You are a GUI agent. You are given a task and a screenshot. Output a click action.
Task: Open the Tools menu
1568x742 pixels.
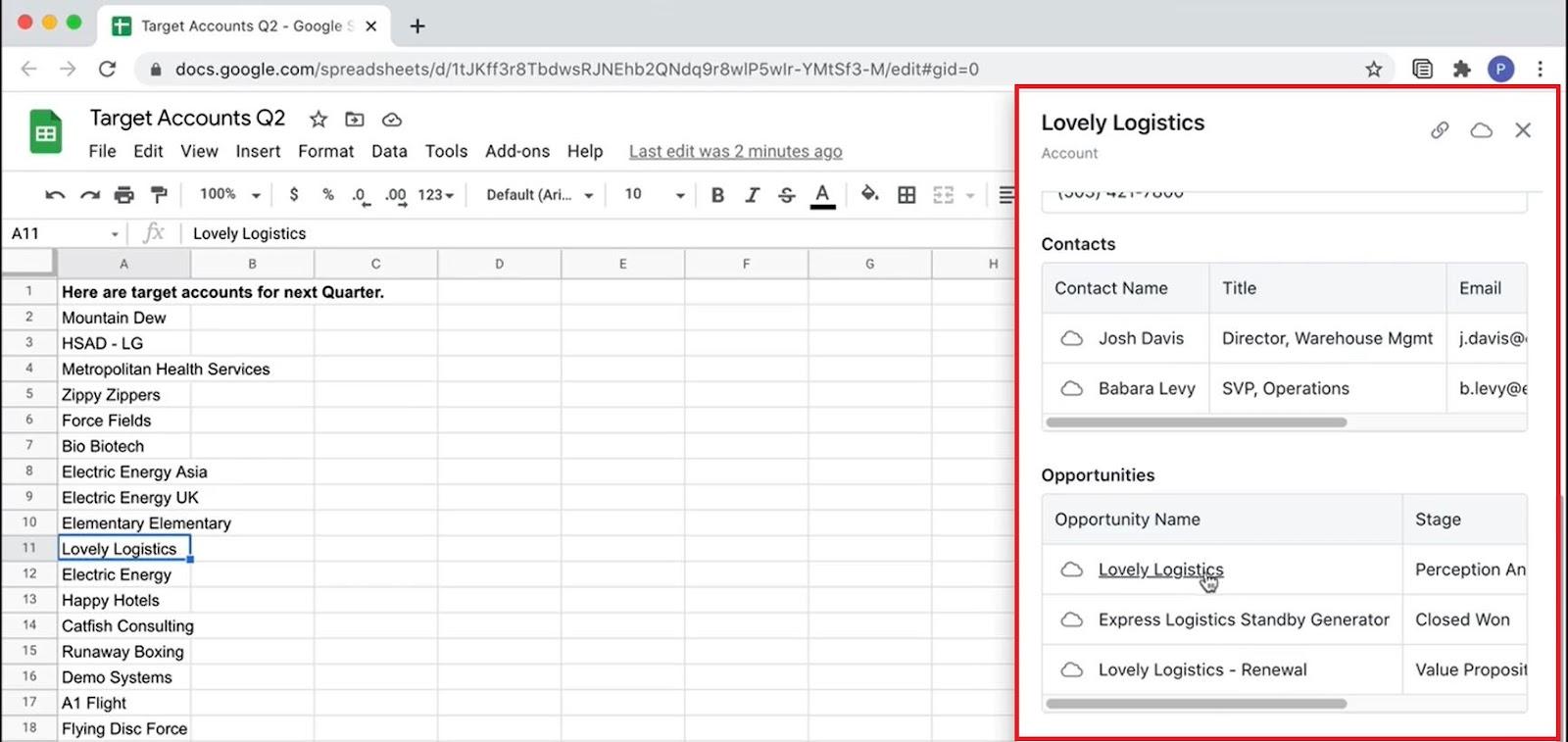(446, 151)
